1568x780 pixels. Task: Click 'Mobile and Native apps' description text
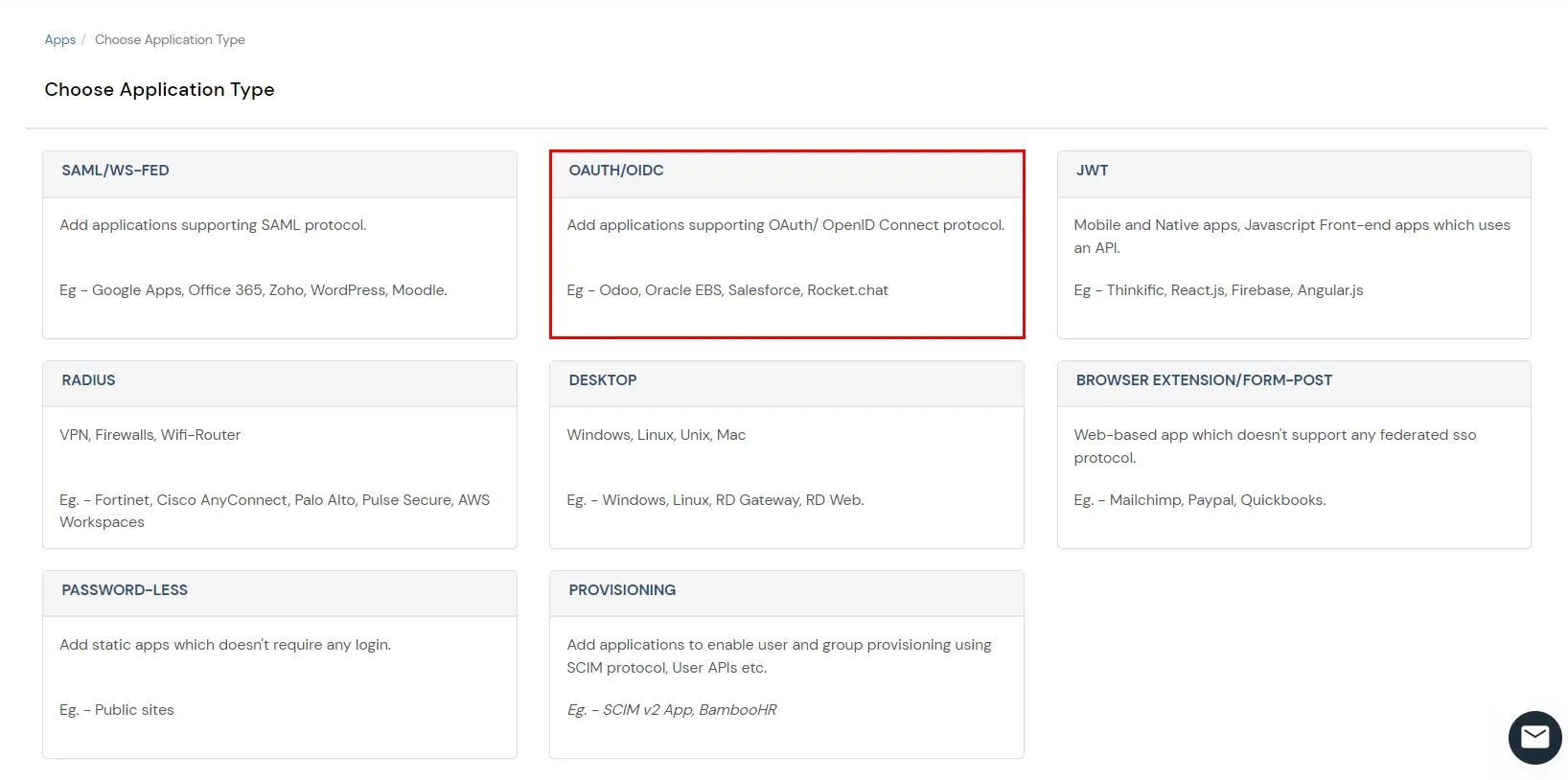click(x=1292, y=237)
